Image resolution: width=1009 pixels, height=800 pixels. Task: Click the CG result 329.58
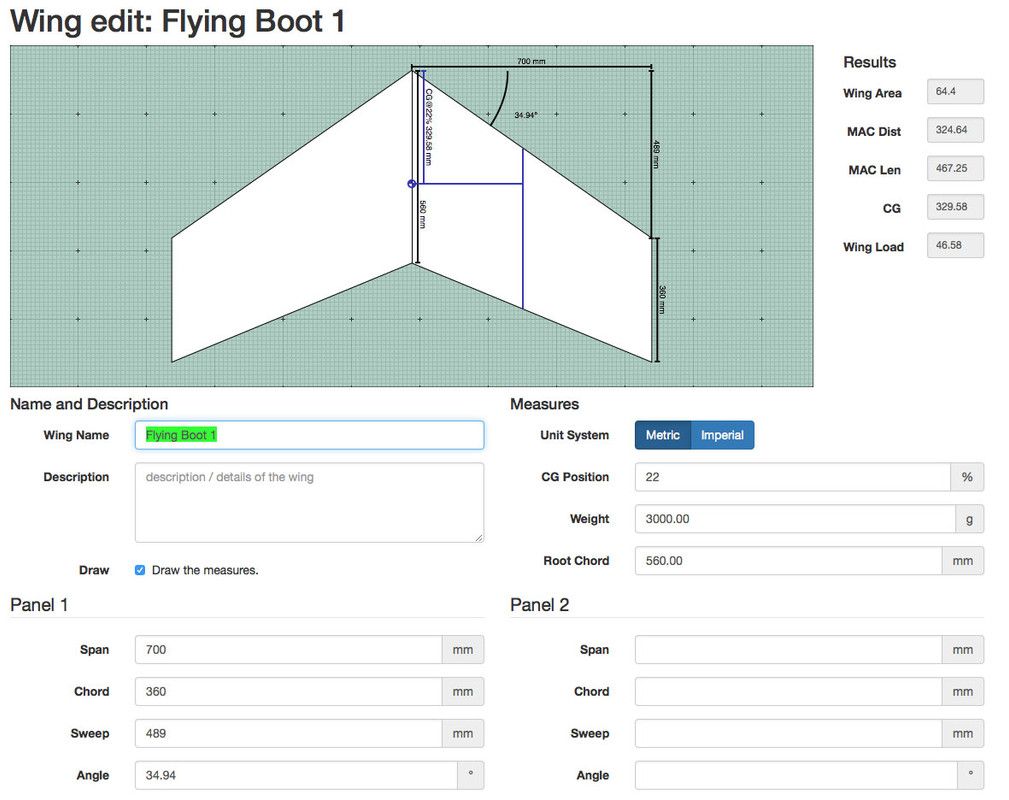tap(956, 207)
